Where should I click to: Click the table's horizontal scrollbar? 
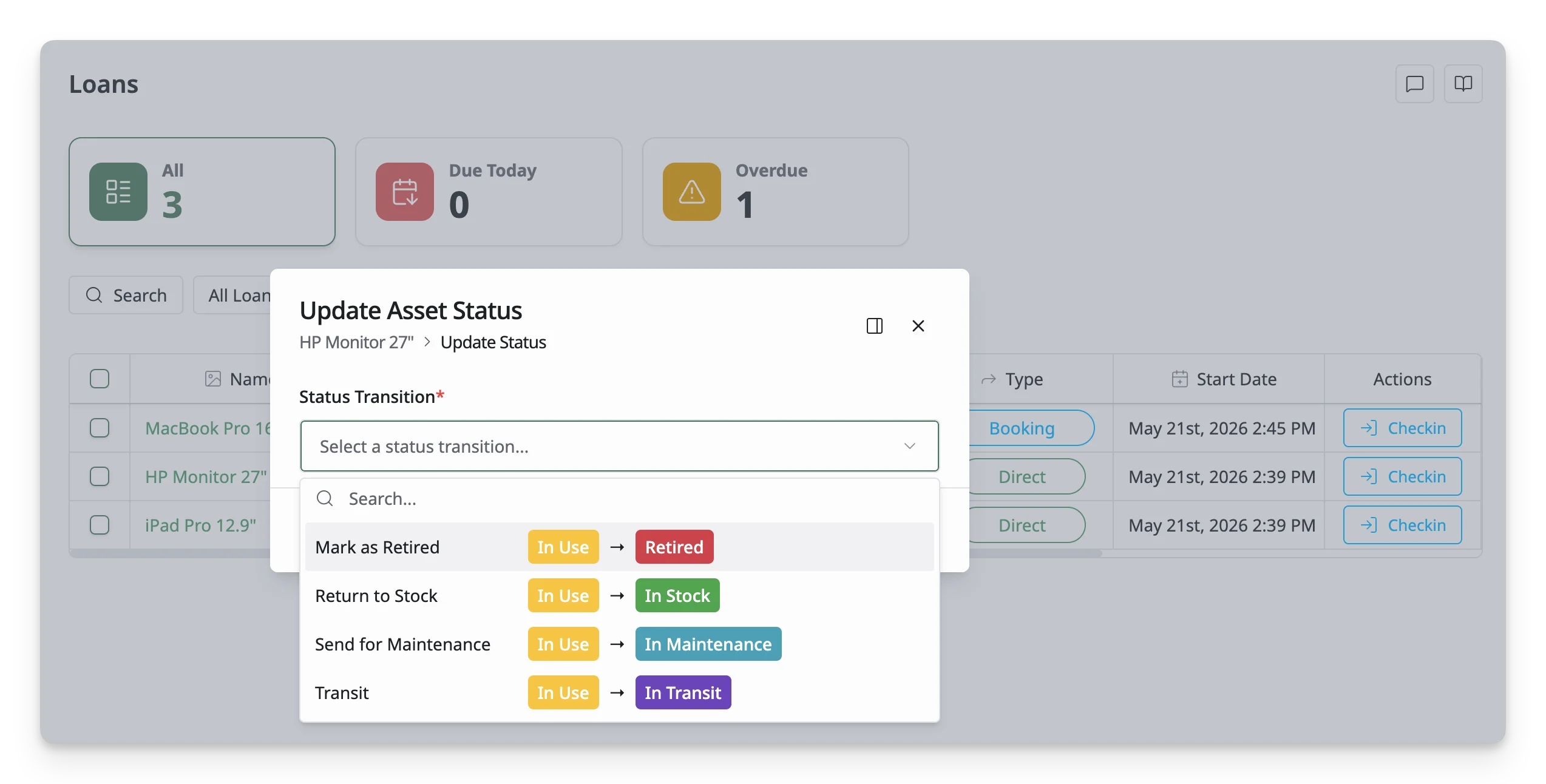coord(1035,553)
